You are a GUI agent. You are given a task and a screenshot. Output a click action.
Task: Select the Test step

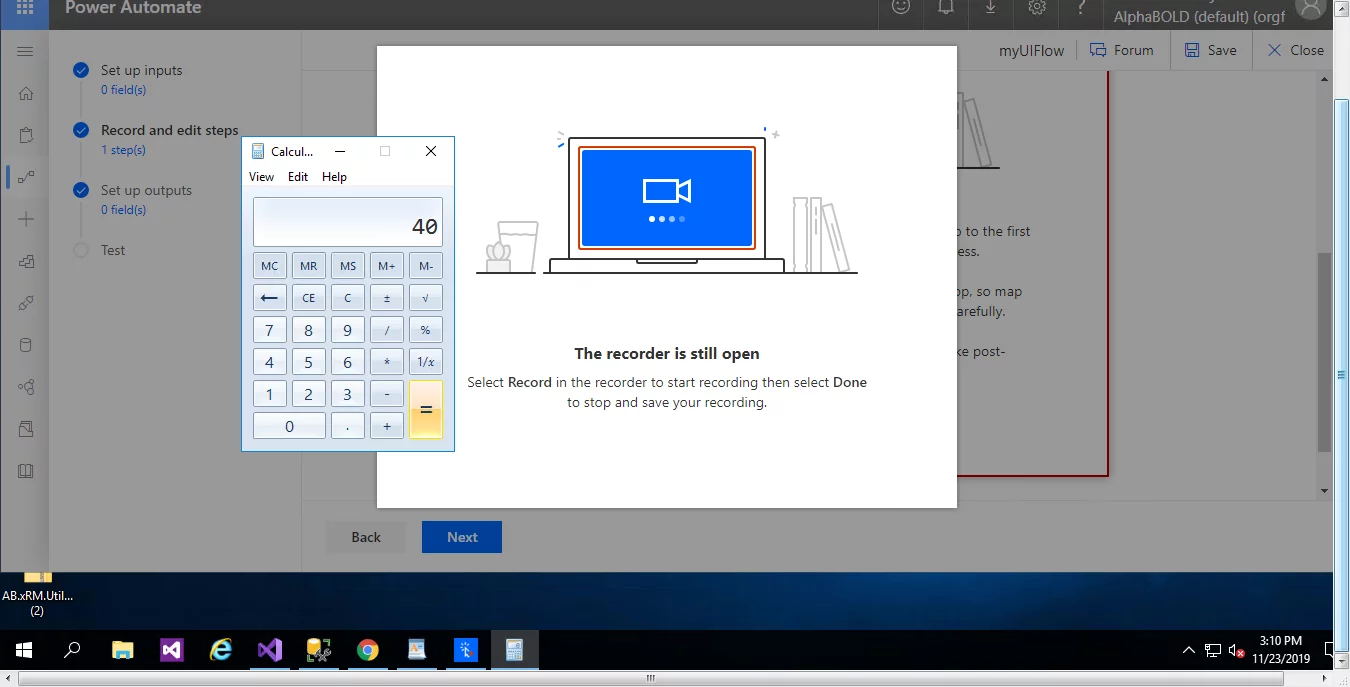113,250
